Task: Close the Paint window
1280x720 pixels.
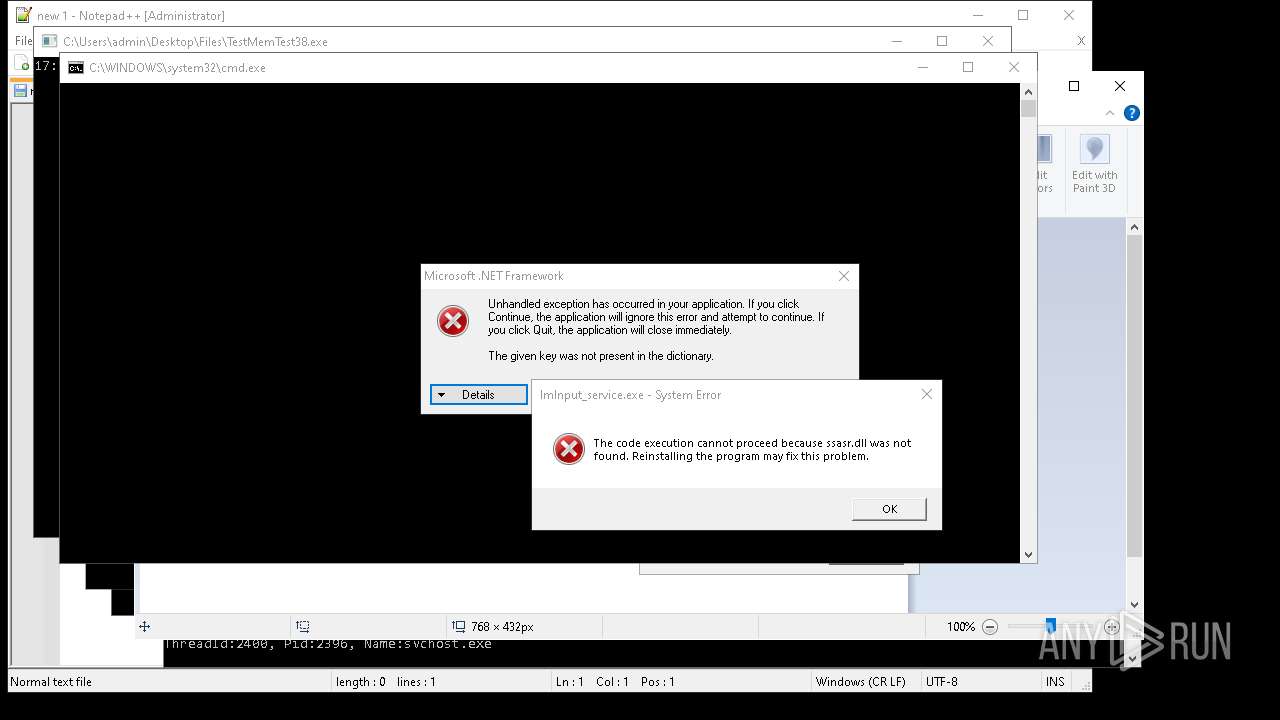Action: [1120, 86]
